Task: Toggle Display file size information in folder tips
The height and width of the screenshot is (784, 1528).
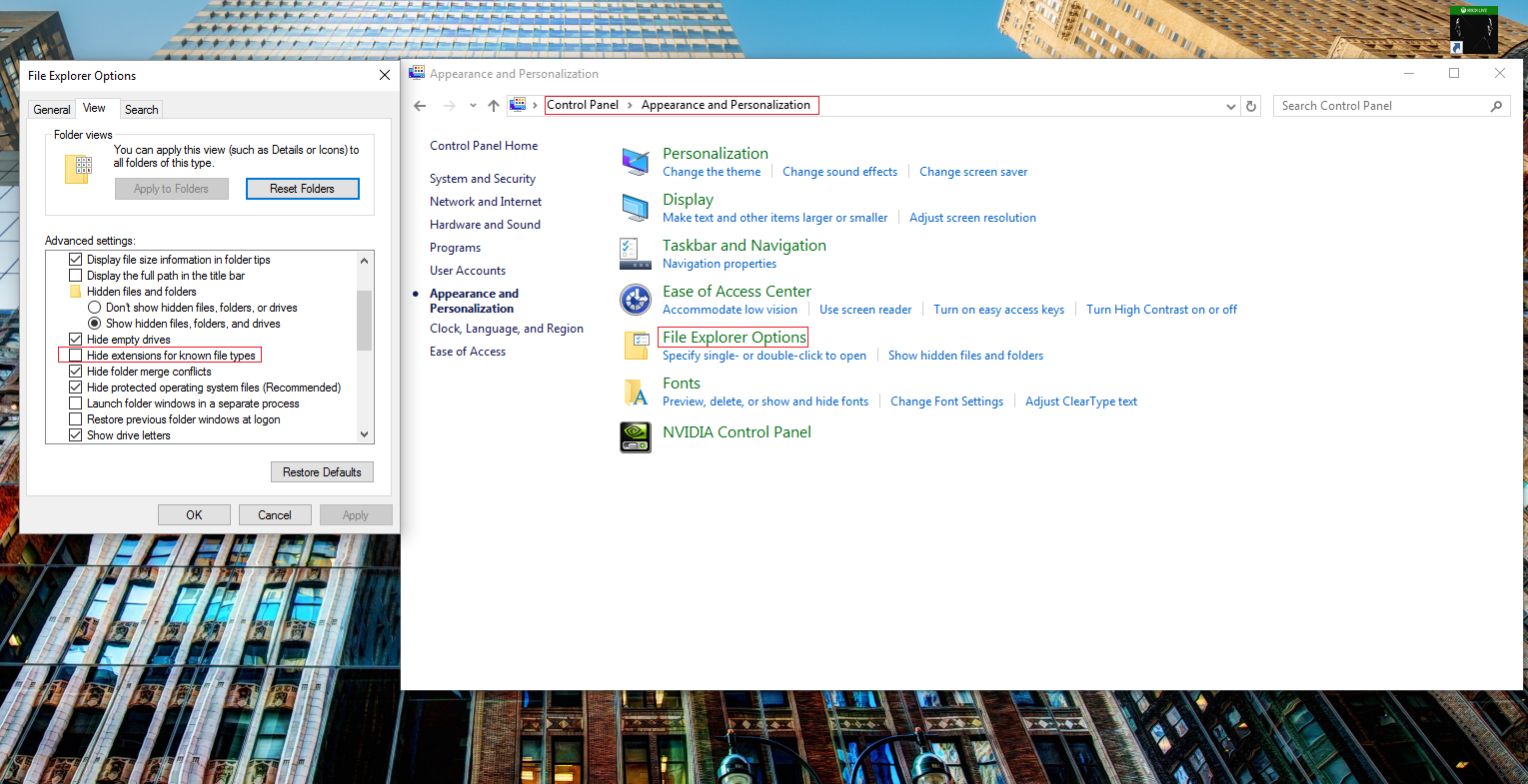Action: point(75,260)
